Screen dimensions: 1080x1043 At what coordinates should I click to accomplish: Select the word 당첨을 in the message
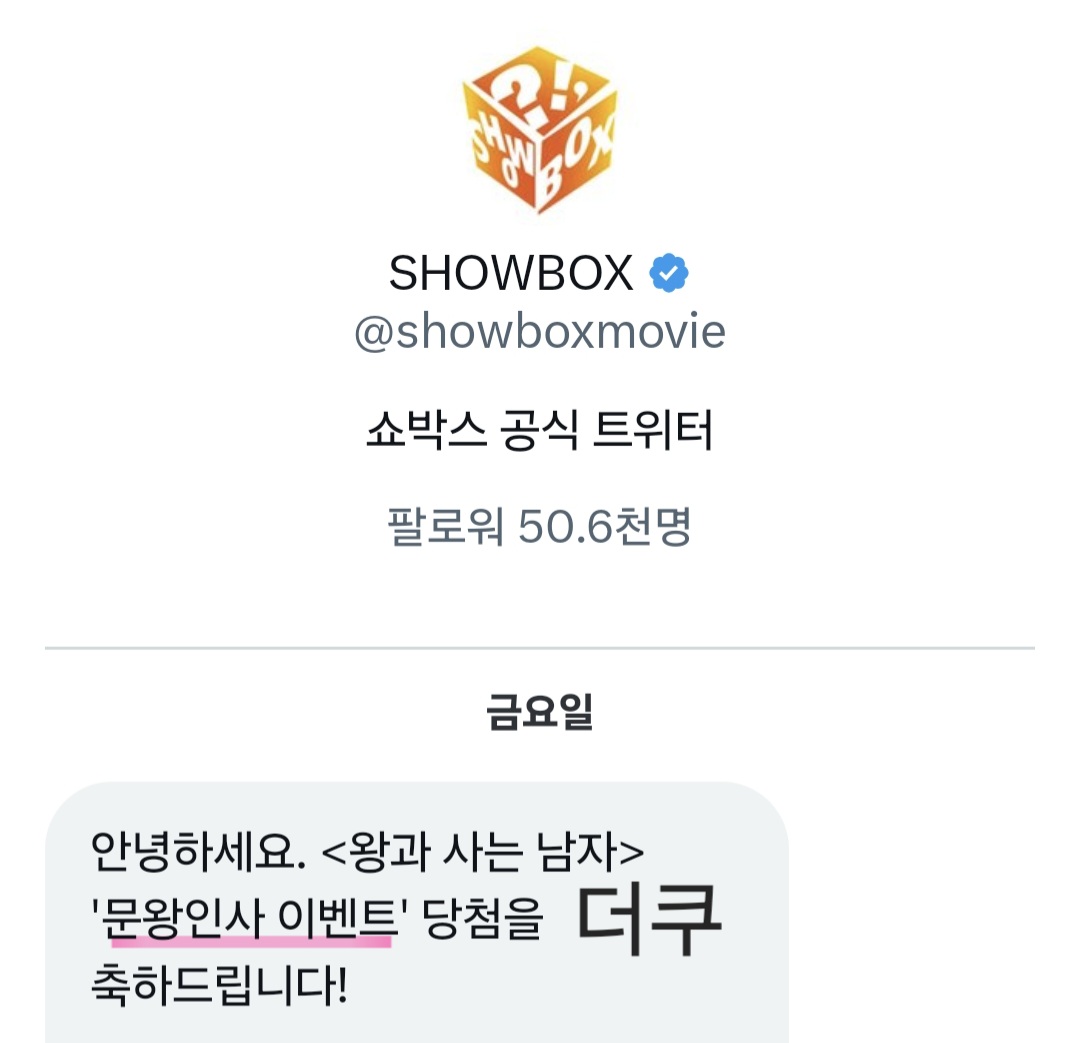tap(482, 919)
